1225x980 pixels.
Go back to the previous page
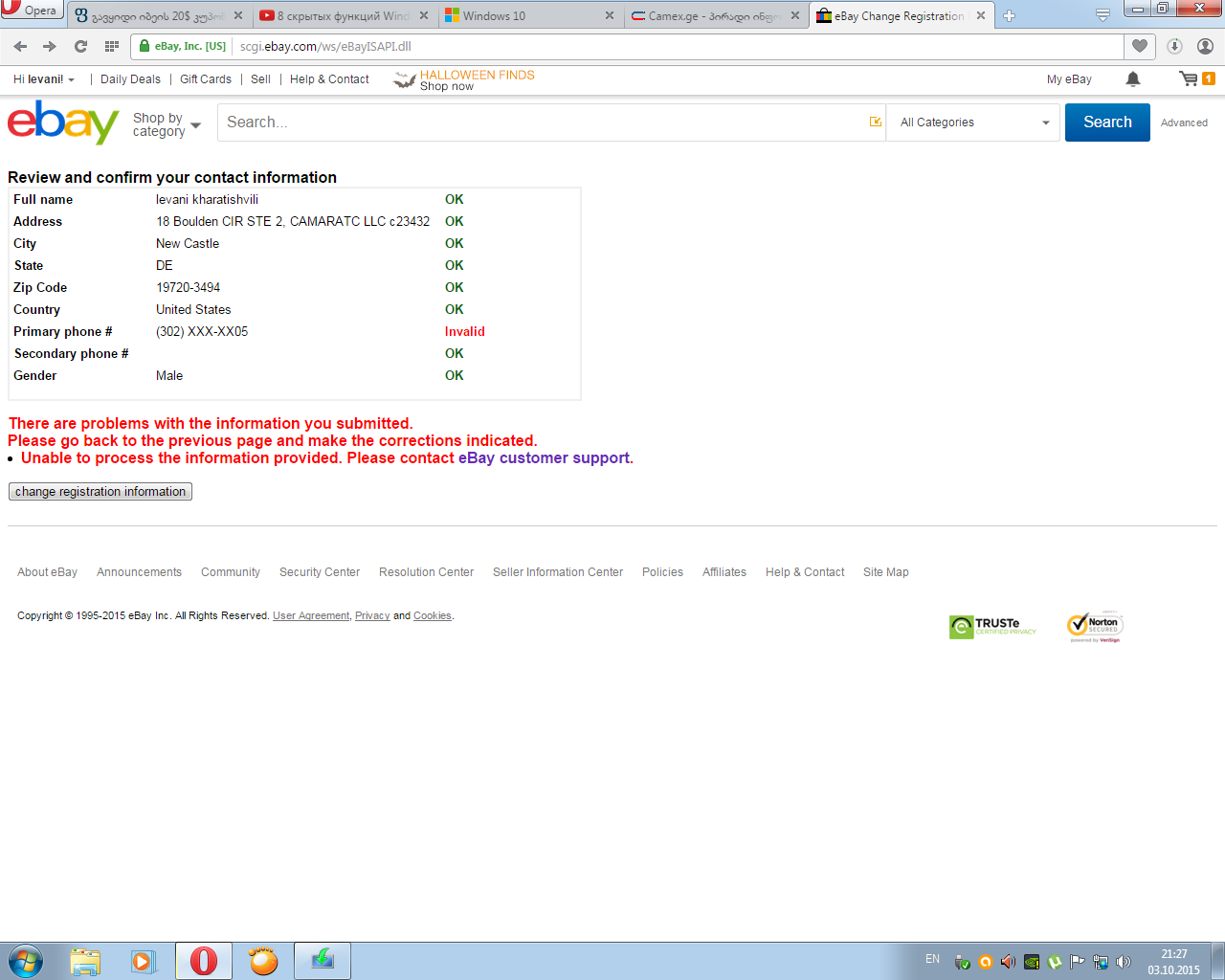click(x=20, y=46)
